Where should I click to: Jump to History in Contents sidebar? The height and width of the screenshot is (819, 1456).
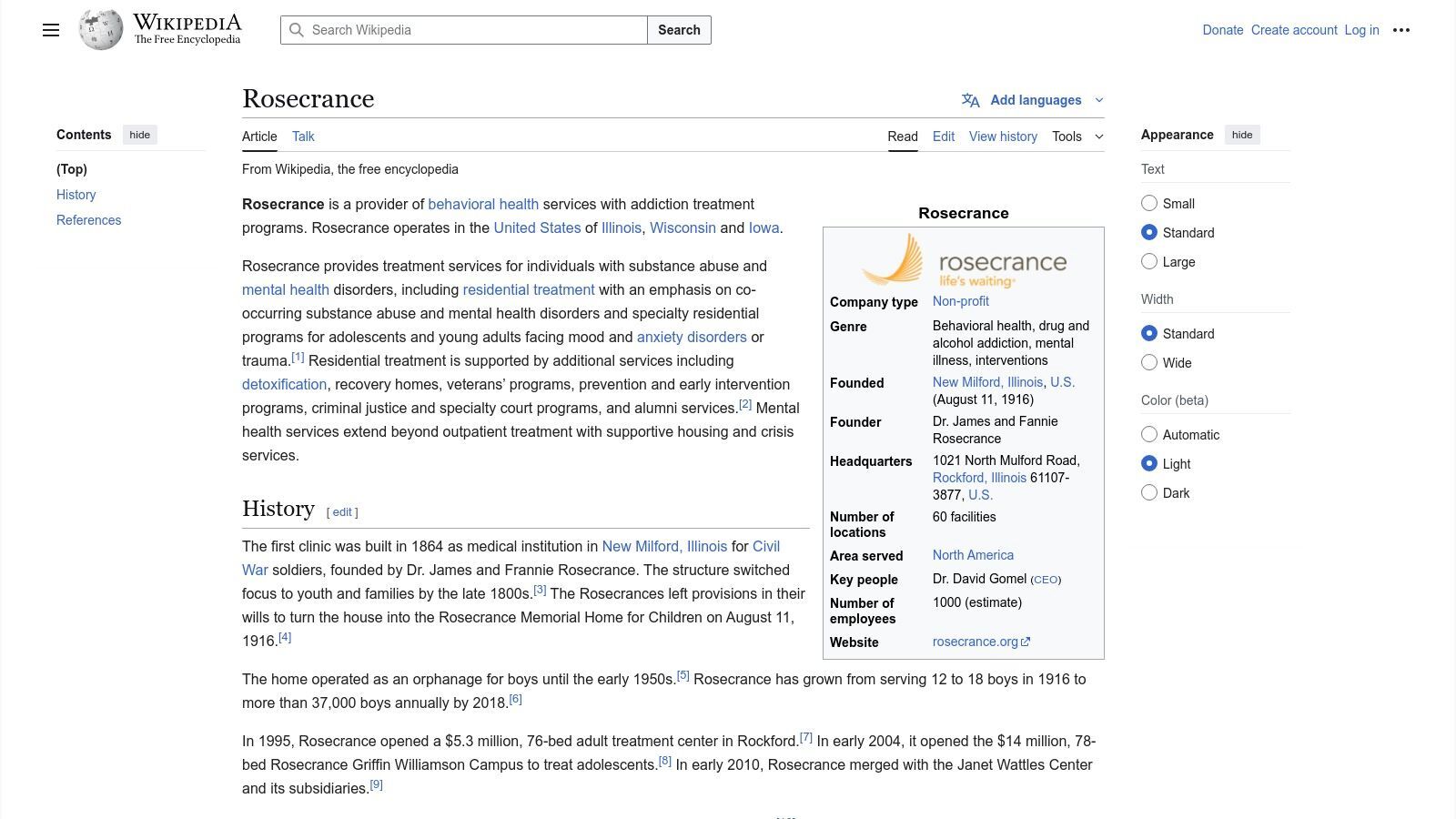coord(76,195)
